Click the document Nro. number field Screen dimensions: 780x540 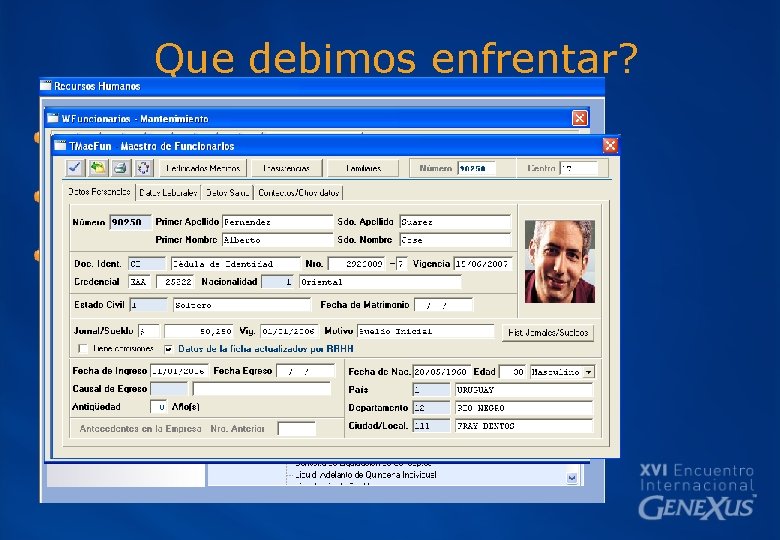click(356, 264)
